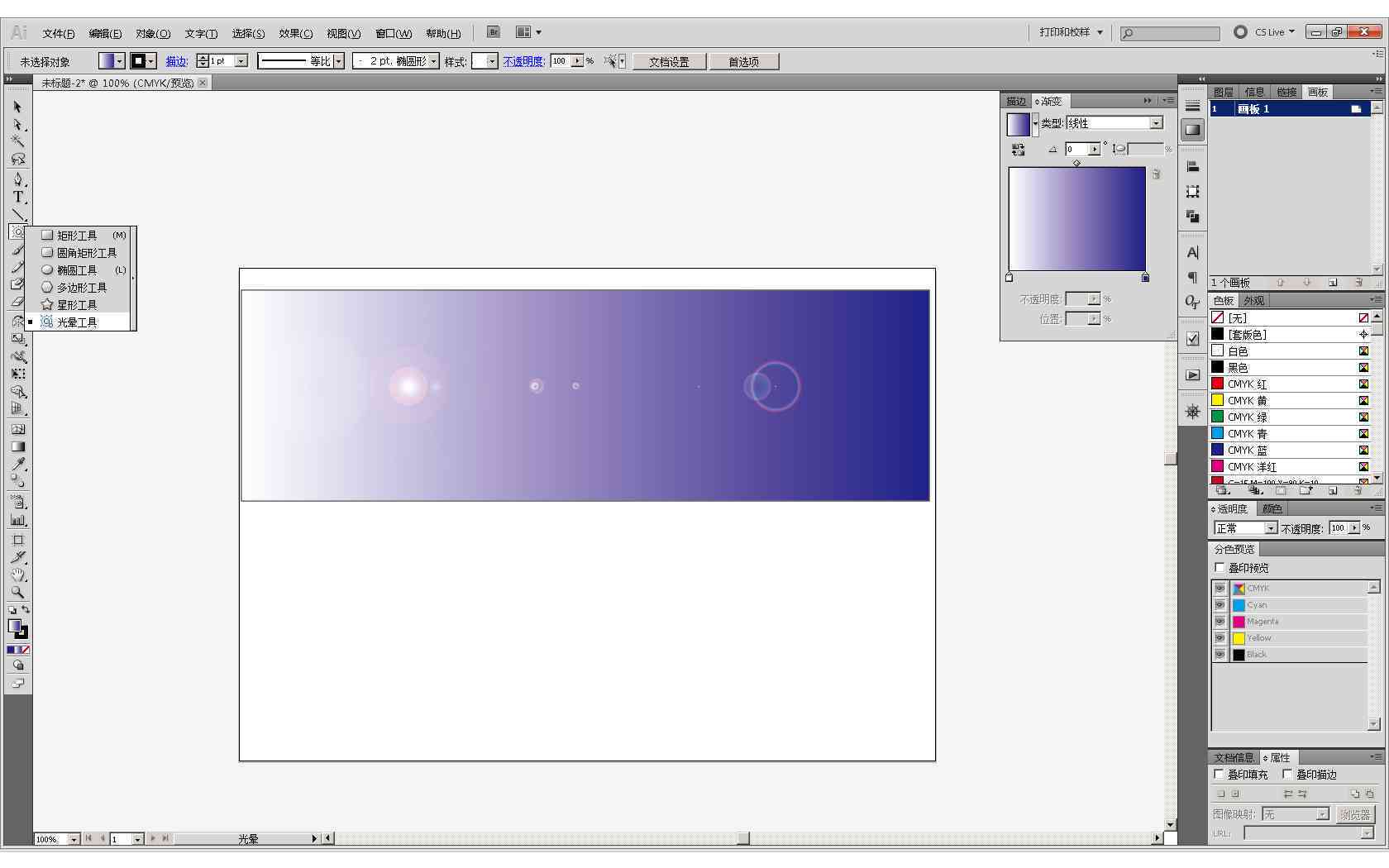Toggle visibility eye for Black separation
1389x868 pixels.
click(x=1220, y=654)
